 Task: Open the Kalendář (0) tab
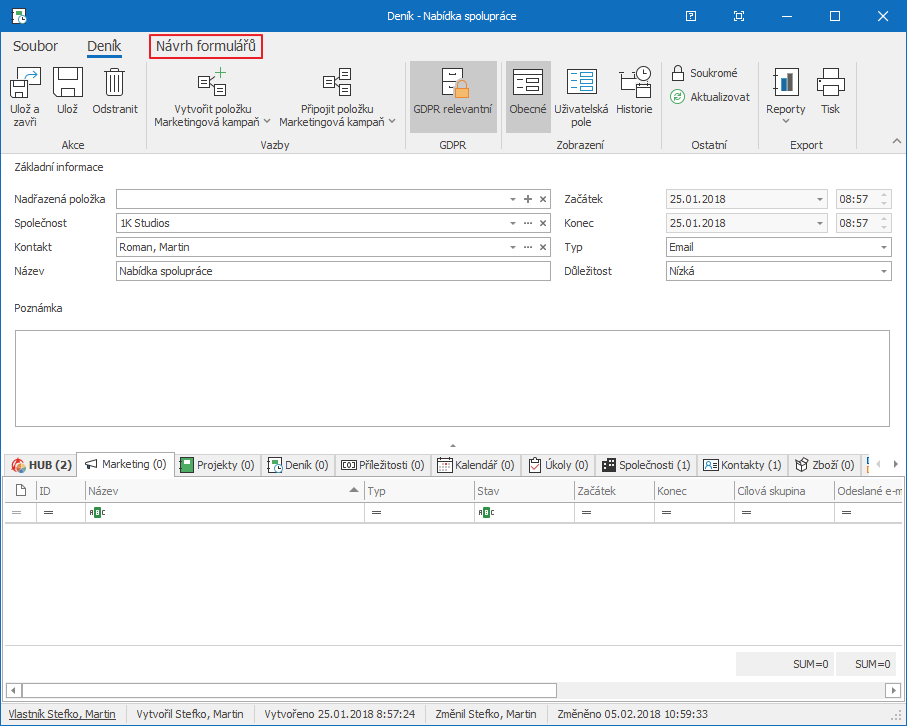pyautogui.click(x=475, y=465)
